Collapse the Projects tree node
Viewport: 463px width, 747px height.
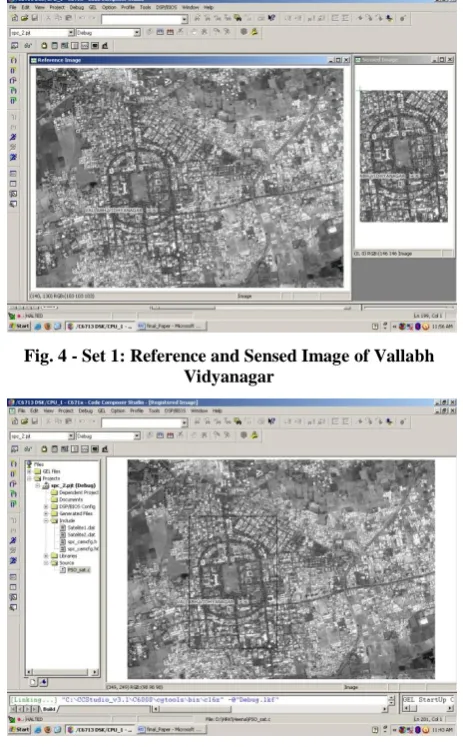point(30,478)
